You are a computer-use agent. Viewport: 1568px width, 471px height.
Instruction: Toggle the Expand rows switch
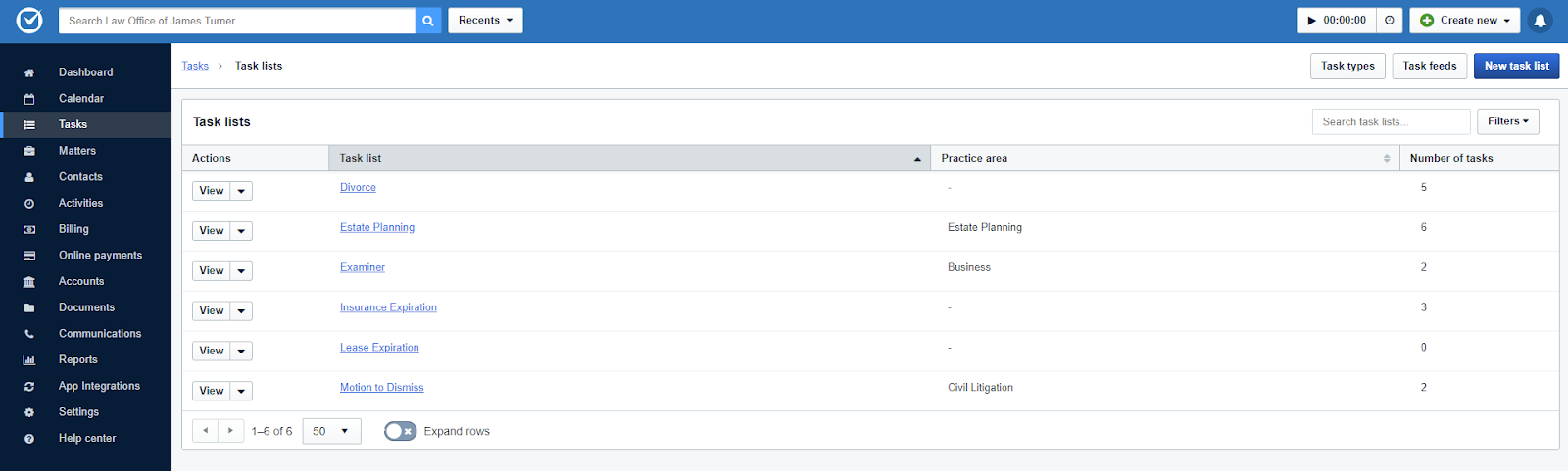(400, 431)
